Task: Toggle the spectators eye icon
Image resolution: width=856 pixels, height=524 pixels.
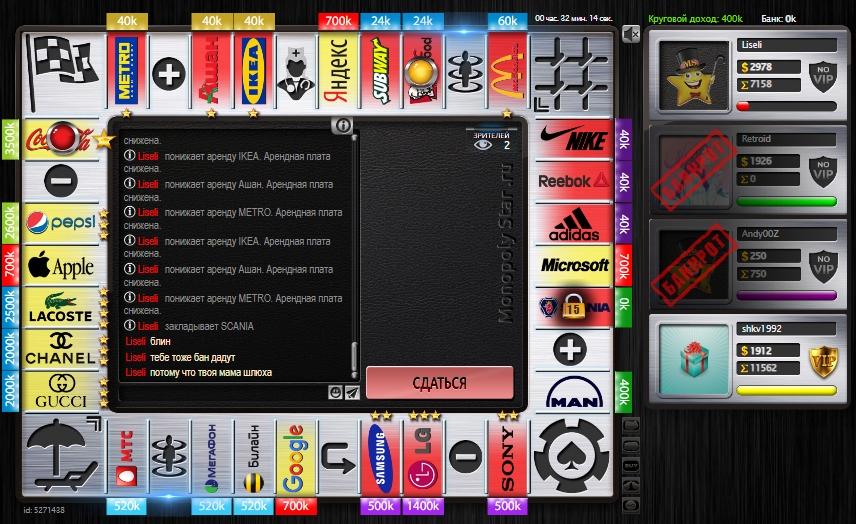Action: point(484,146)
